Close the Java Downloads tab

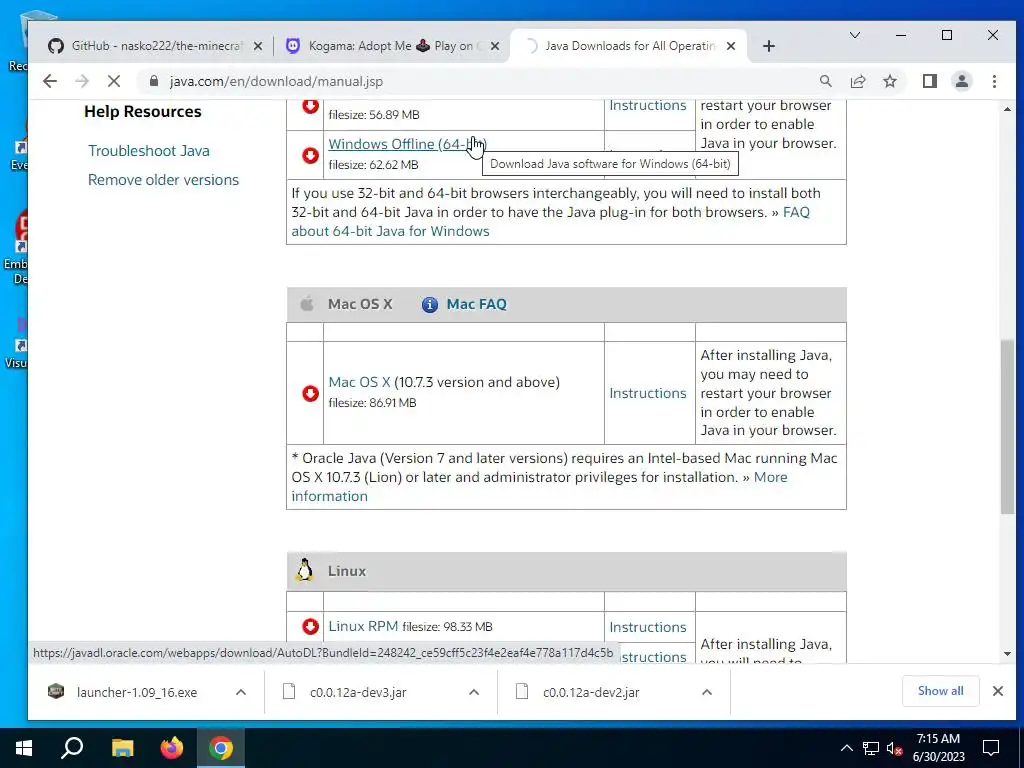click(731, 46)
